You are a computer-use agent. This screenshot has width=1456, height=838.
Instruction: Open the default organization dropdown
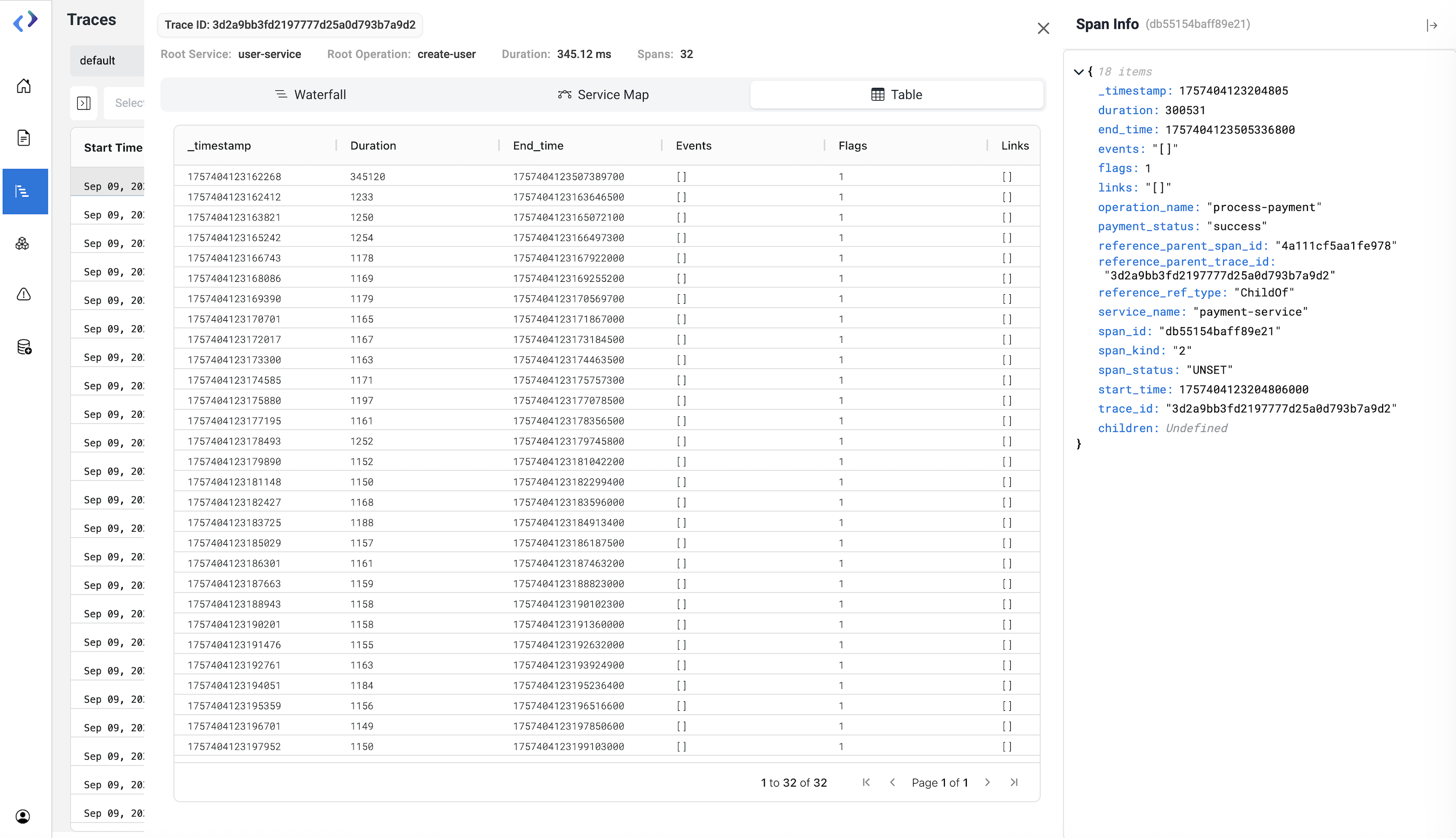(106, 60)
